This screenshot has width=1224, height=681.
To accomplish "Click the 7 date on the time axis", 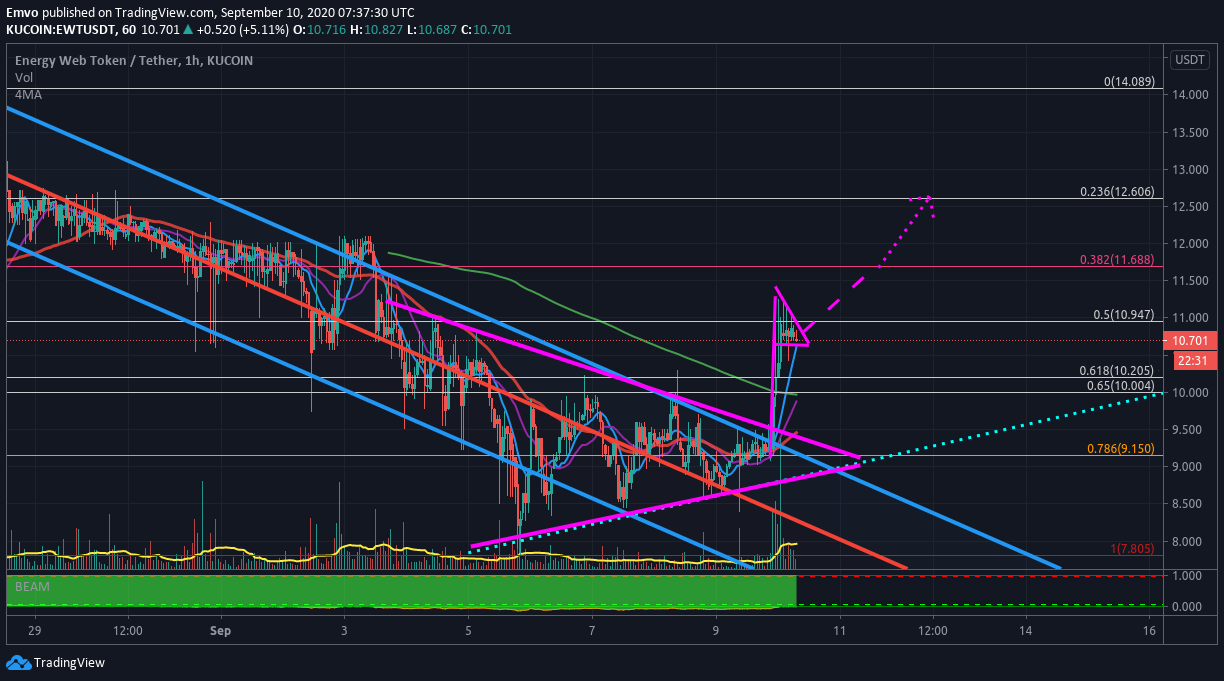I will point(592,631).
